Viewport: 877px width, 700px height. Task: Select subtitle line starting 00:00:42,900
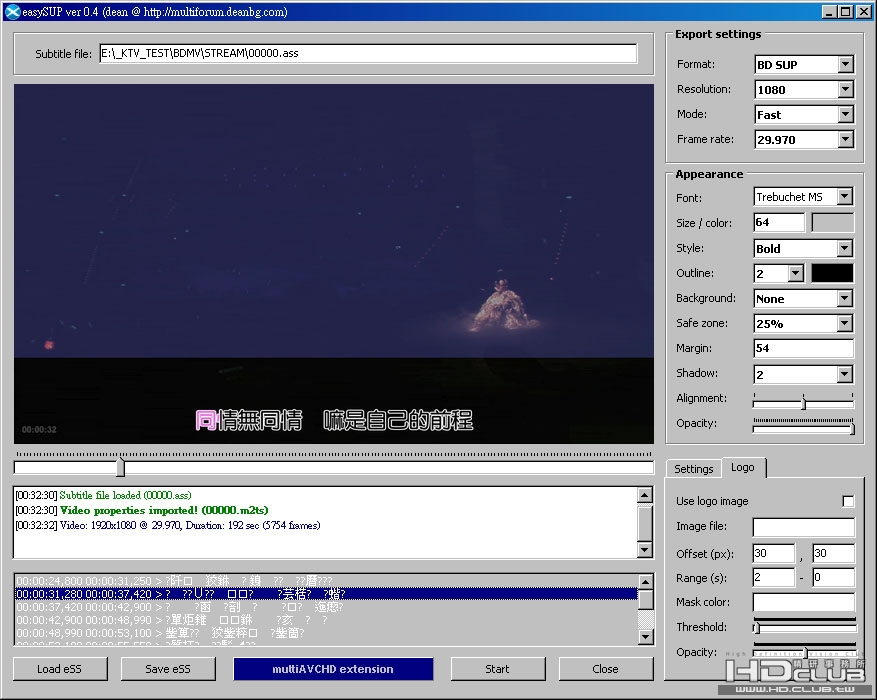[326, 620]
